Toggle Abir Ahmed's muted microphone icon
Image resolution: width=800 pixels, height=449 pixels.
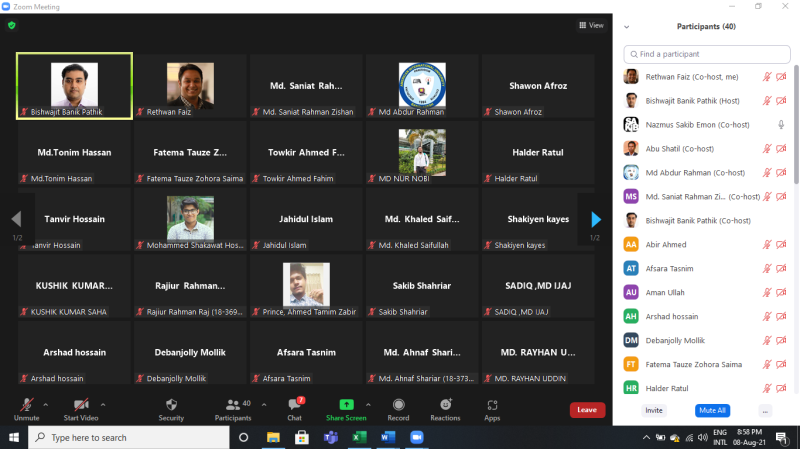767,244
